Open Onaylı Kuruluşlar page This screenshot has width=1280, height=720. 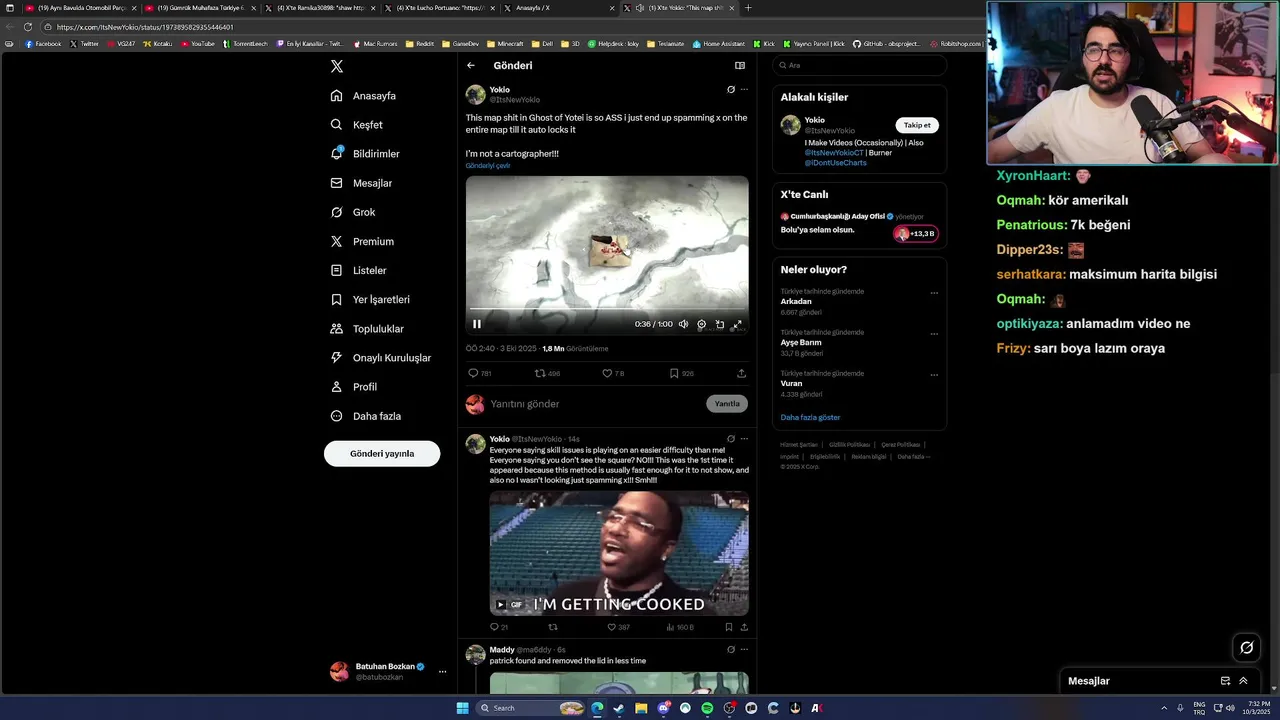point(381,357)
